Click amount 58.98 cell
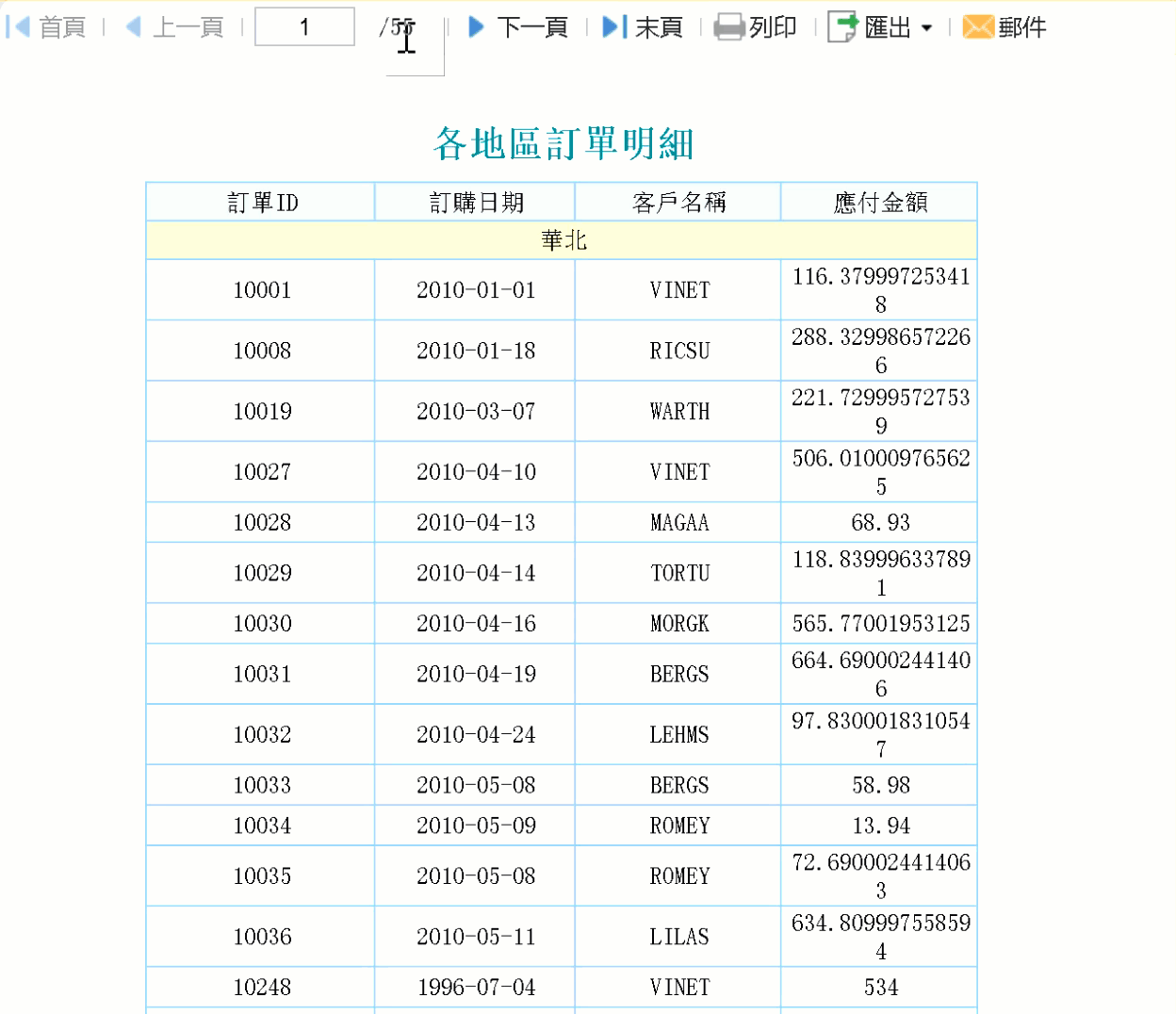 (x=879, y=785)
